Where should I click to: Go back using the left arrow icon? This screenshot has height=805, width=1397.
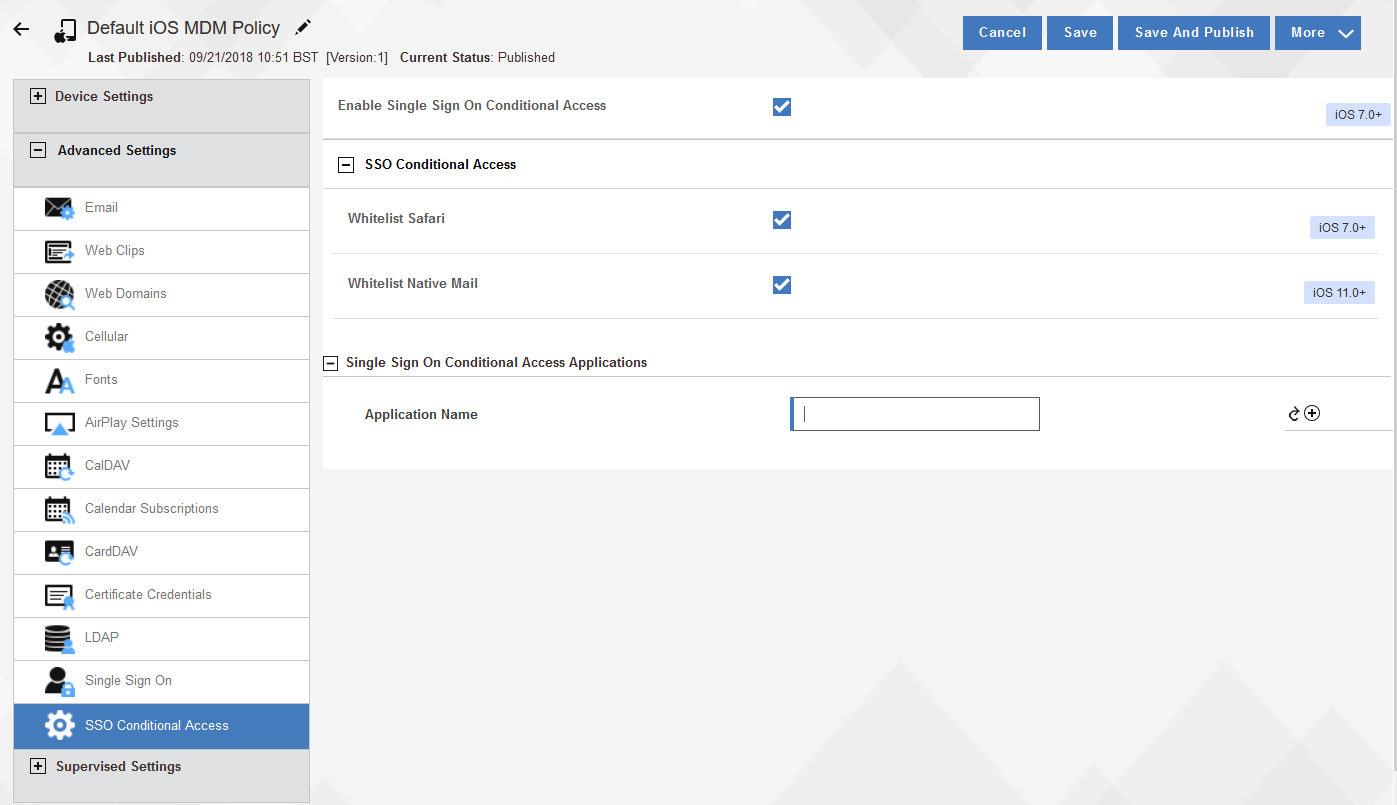[21, 30]
